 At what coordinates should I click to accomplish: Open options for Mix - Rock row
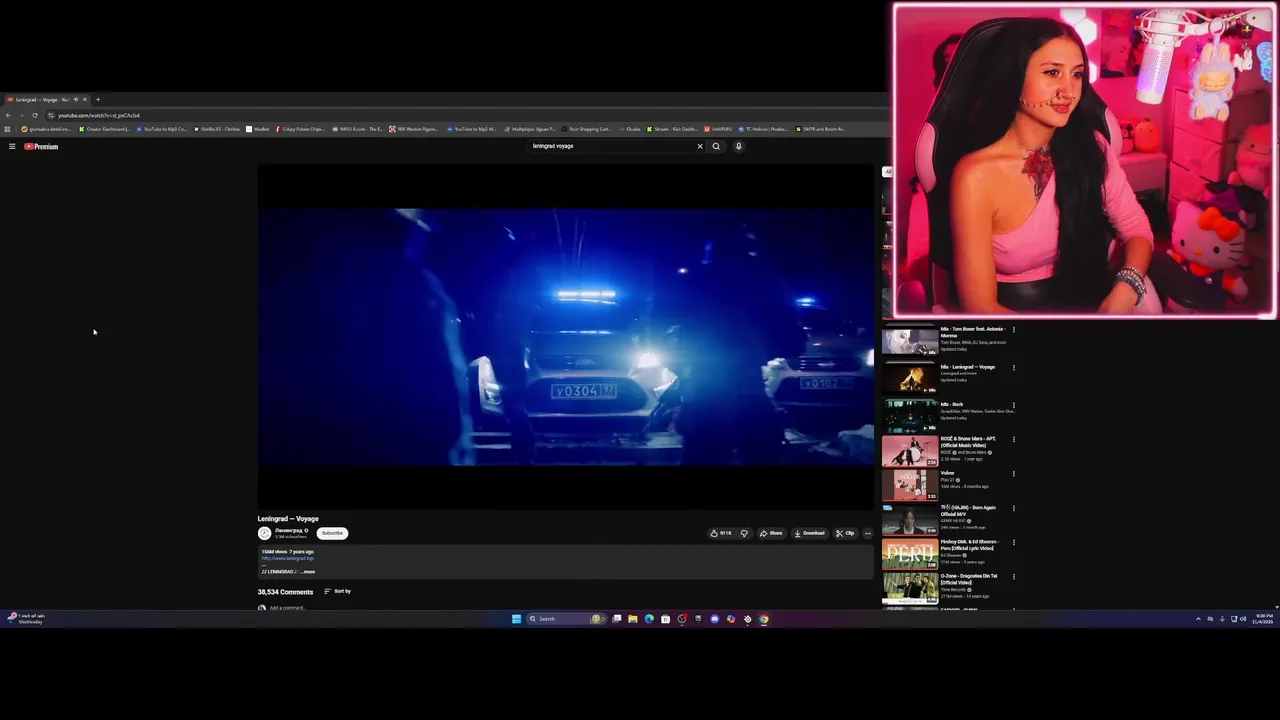(1013, 405)
